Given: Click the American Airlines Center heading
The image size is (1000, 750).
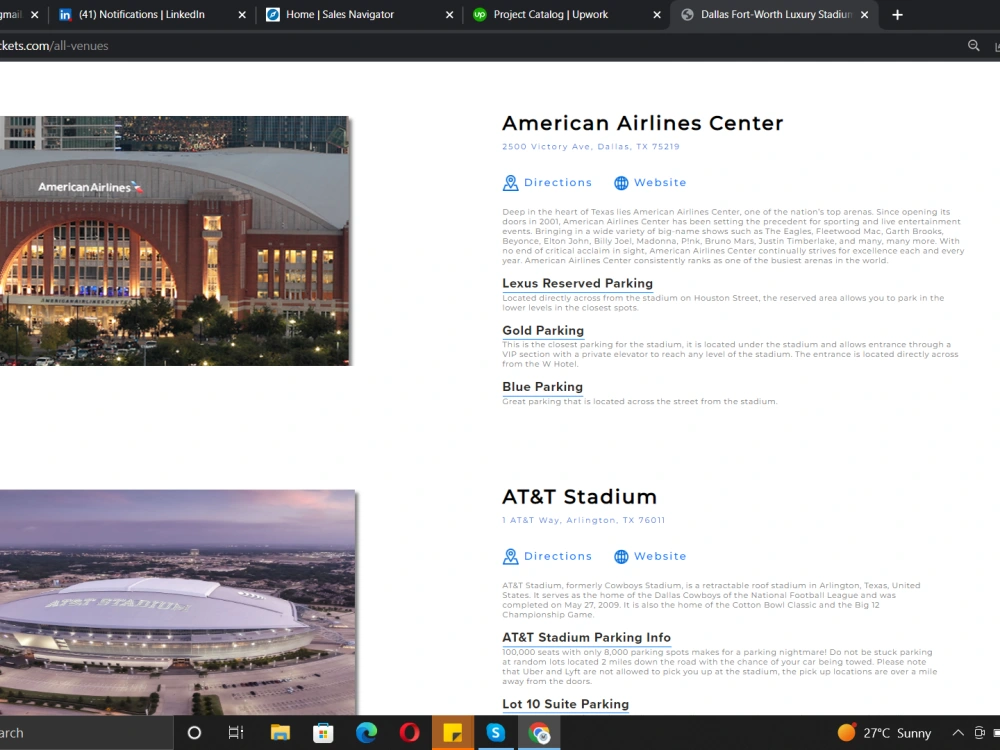Looking at the screenshot, I should [x=642, y=123].
